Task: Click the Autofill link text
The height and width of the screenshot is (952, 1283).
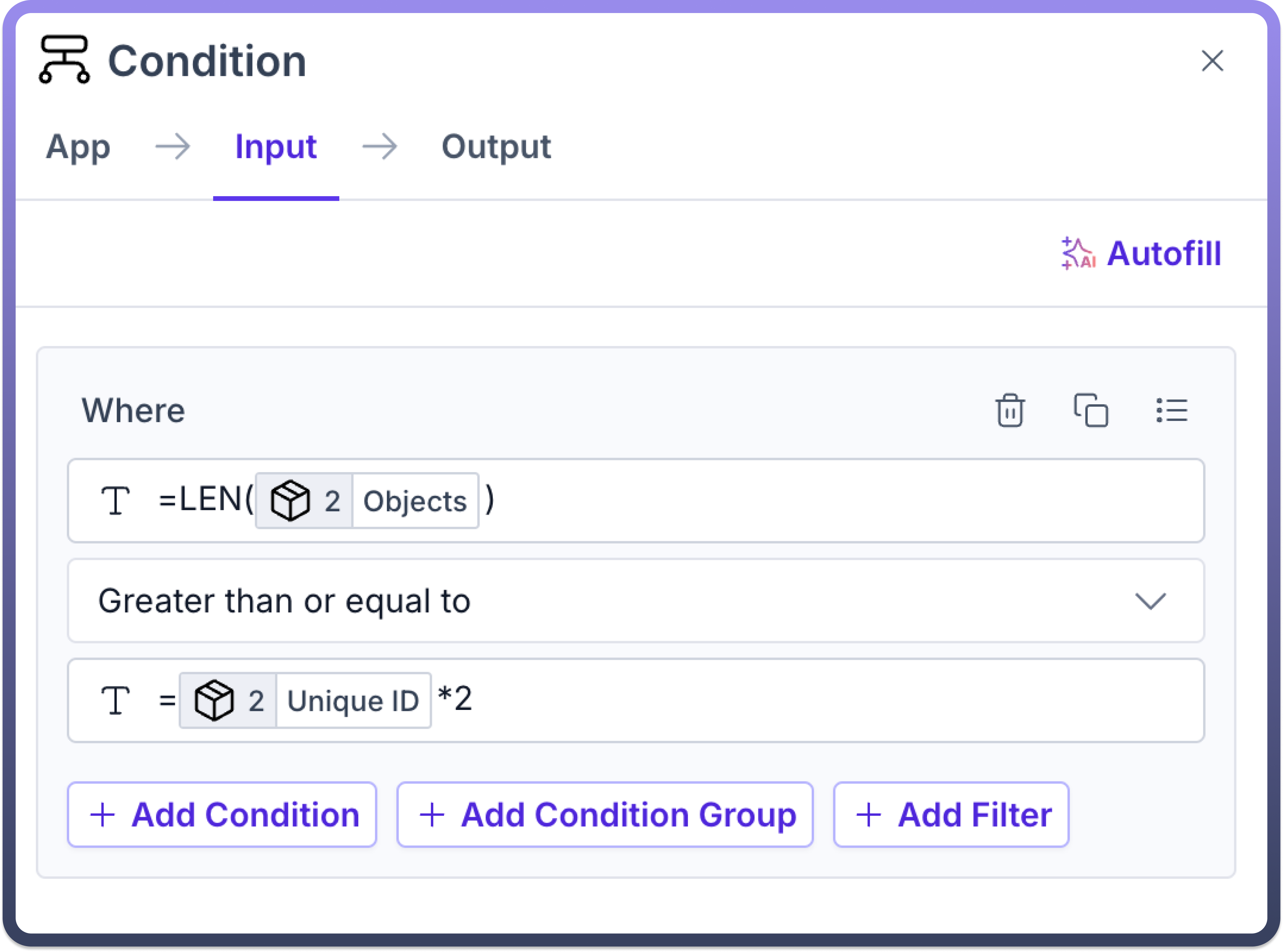Action: tap(1164, 253)
